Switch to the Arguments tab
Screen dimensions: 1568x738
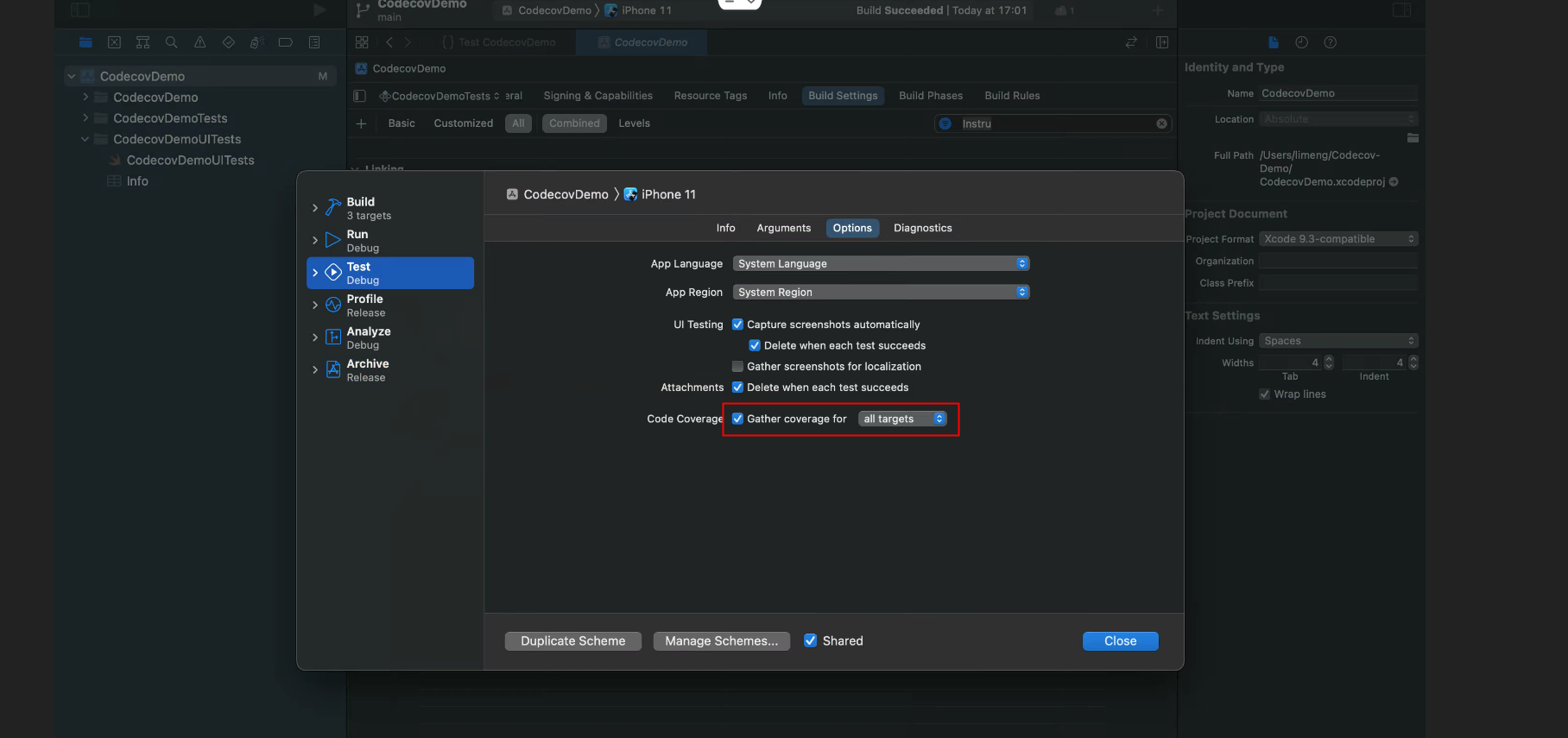(x=783, y=228)
